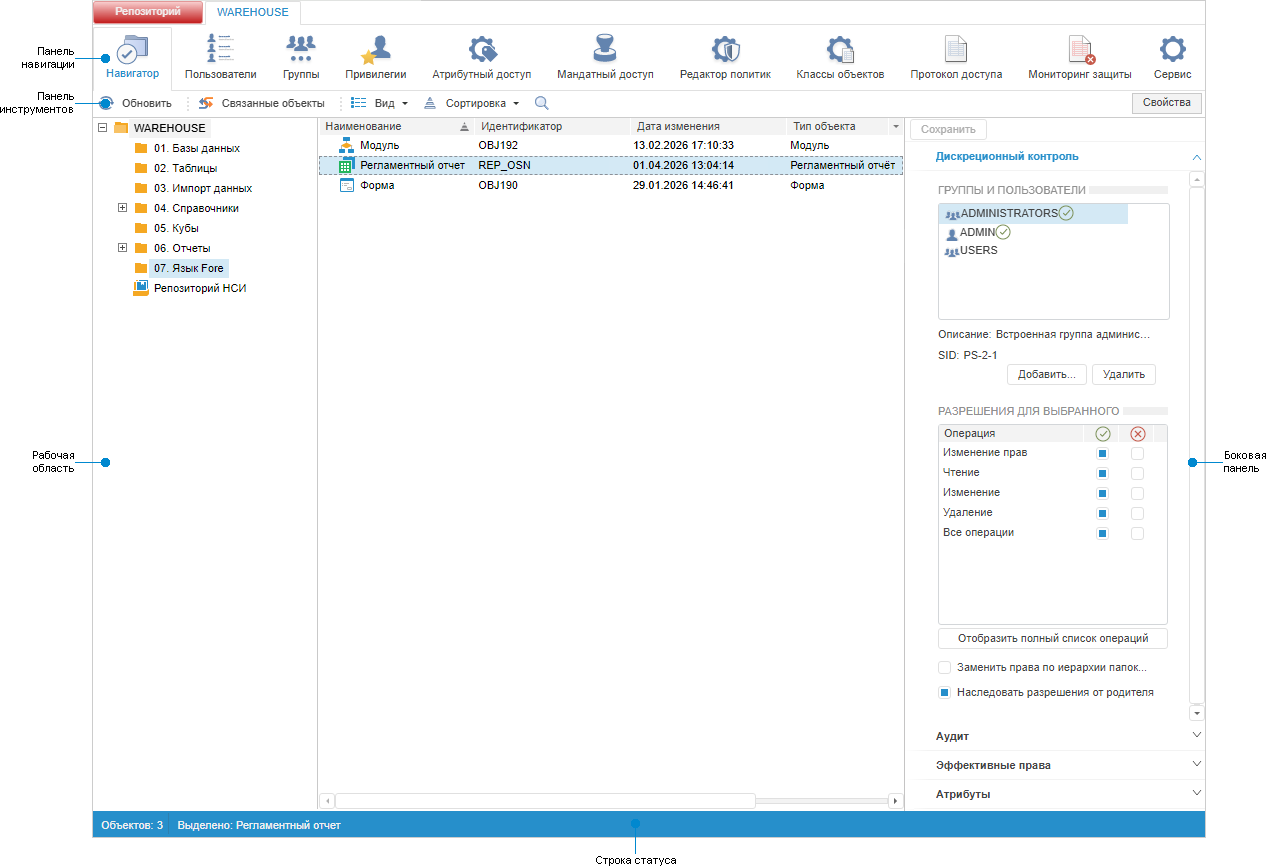Switch to the WAREHOUSE tab

coord(253,13)
